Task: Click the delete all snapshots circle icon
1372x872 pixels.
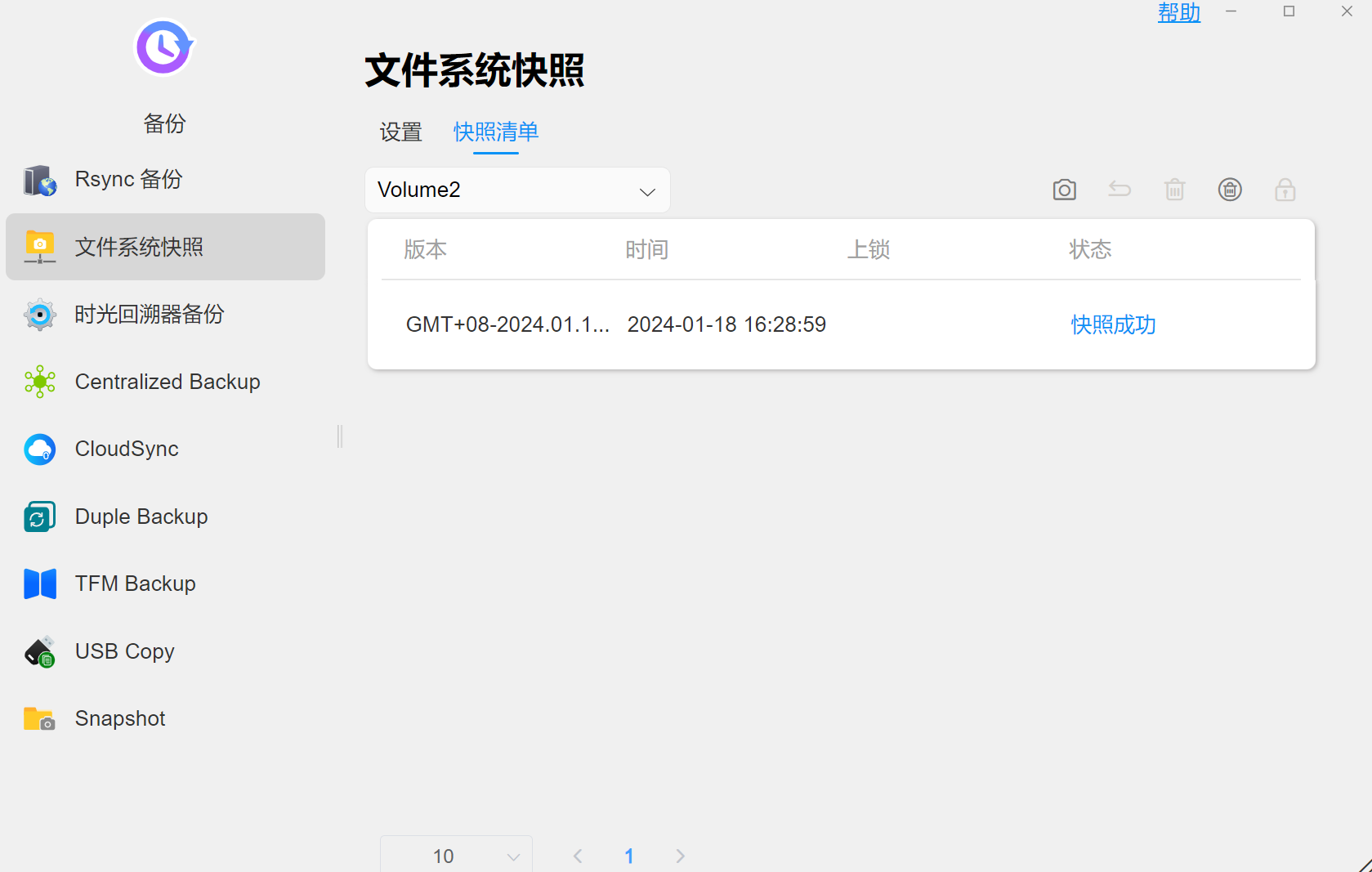Action: point(1230,190)
